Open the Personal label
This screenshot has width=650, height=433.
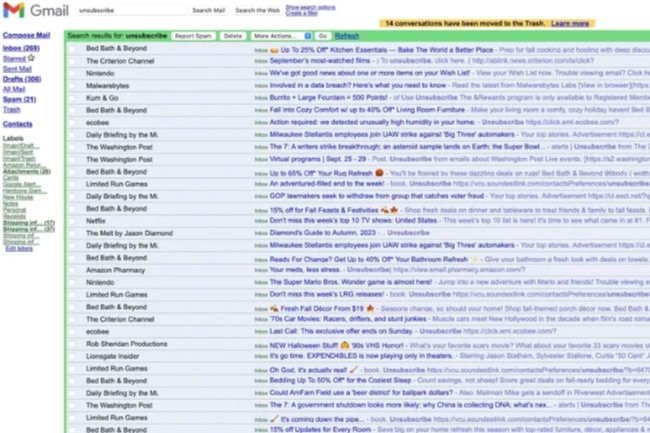click(14, 210)
